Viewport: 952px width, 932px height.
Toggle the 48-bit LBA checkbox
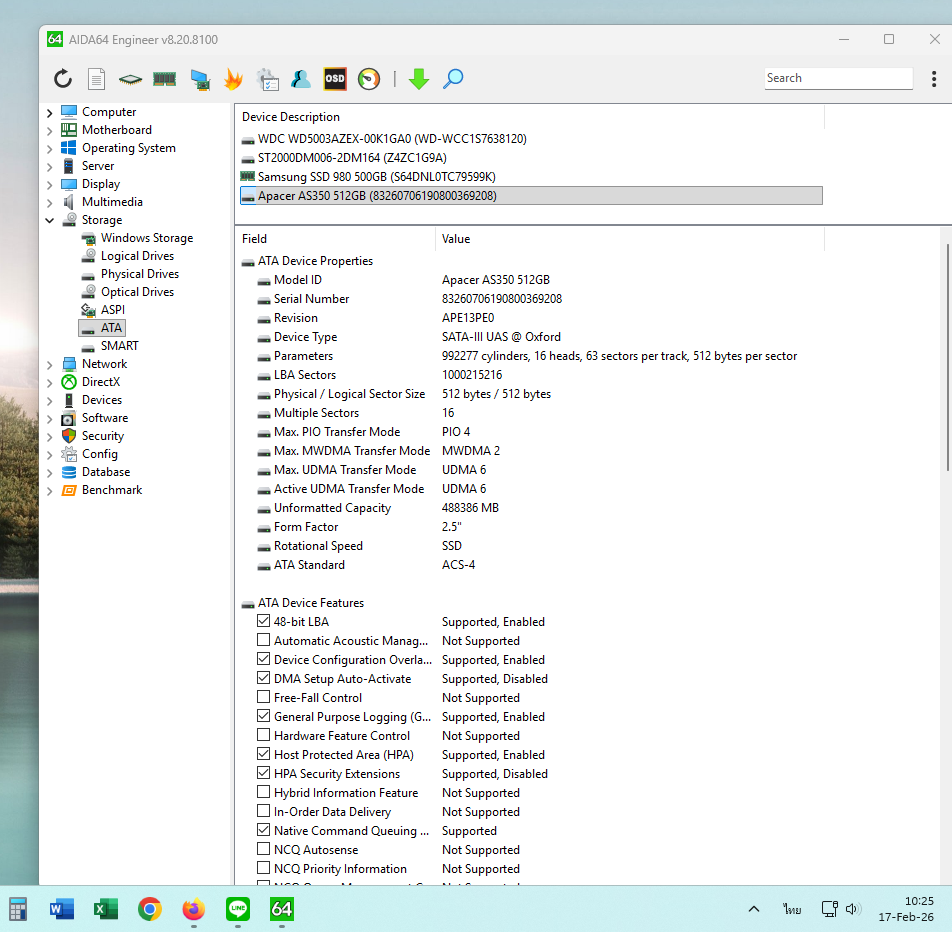pyautogui.click(x=264, y=622)
